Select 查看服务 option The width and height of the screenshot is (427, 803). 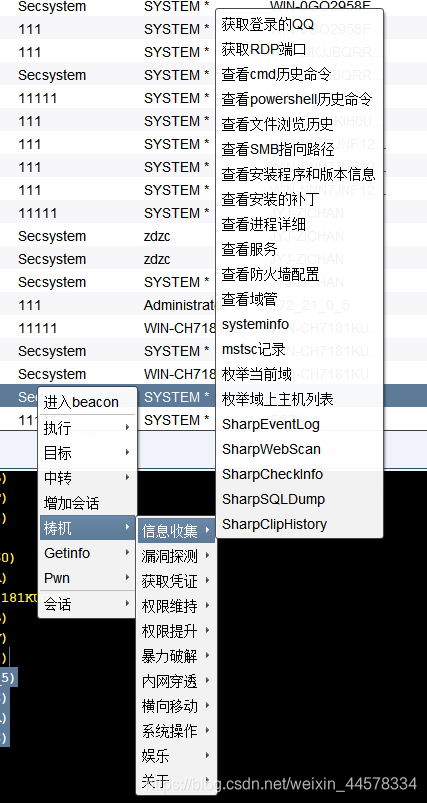[300, 249]
